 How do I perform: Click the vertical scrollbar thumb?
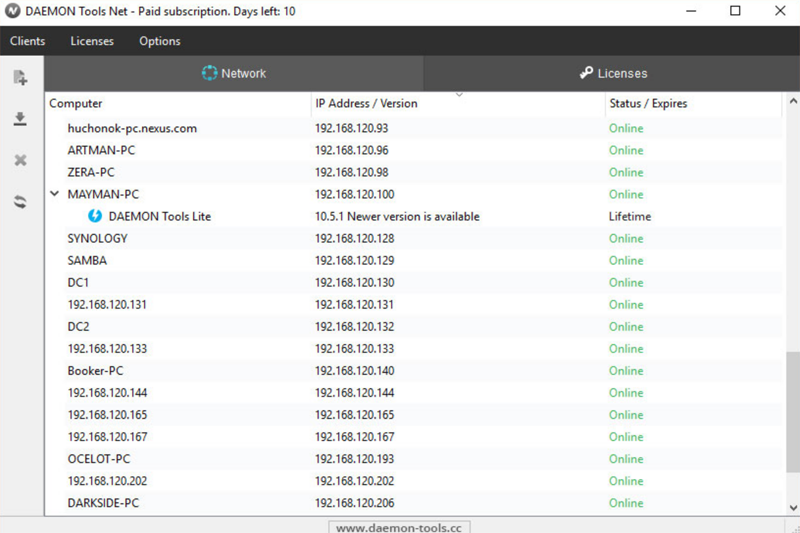[x=793, y=412]
